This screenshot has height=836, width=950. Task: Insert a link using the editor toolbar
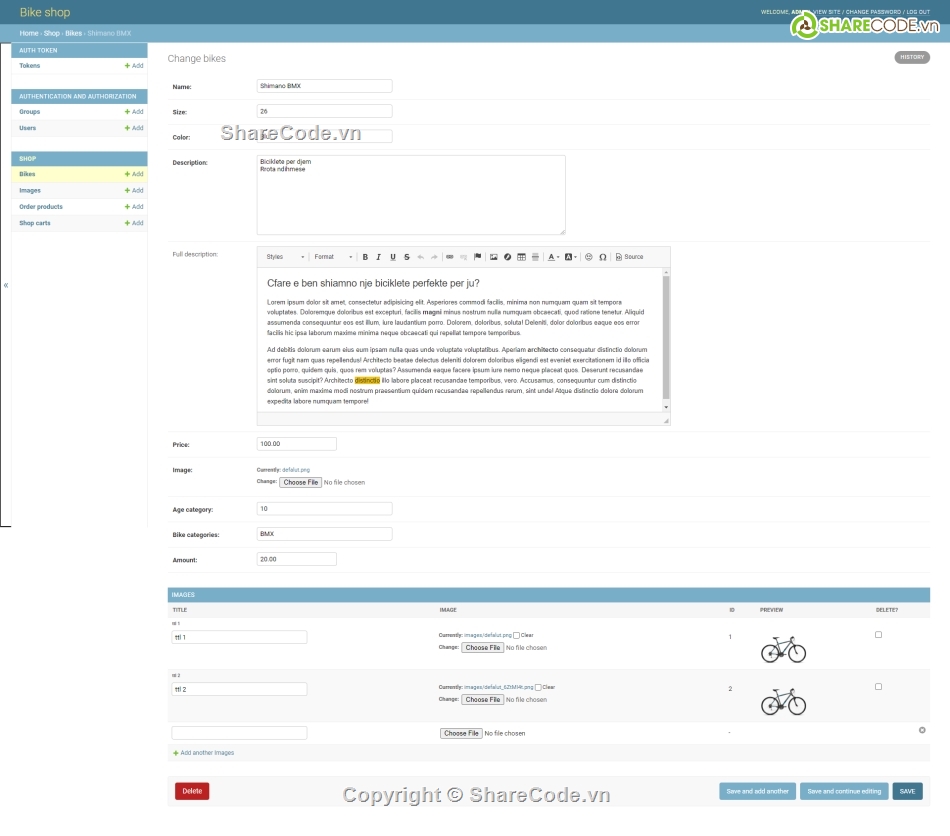pos(449,257)
